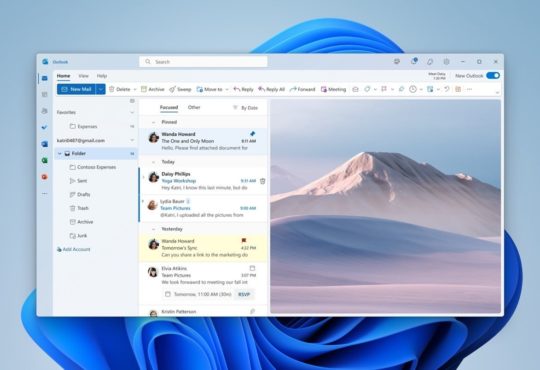This screenshot has height=370, width=540.
Task: Switch to the Other inbox tab
Action: (x=194, y=107)
